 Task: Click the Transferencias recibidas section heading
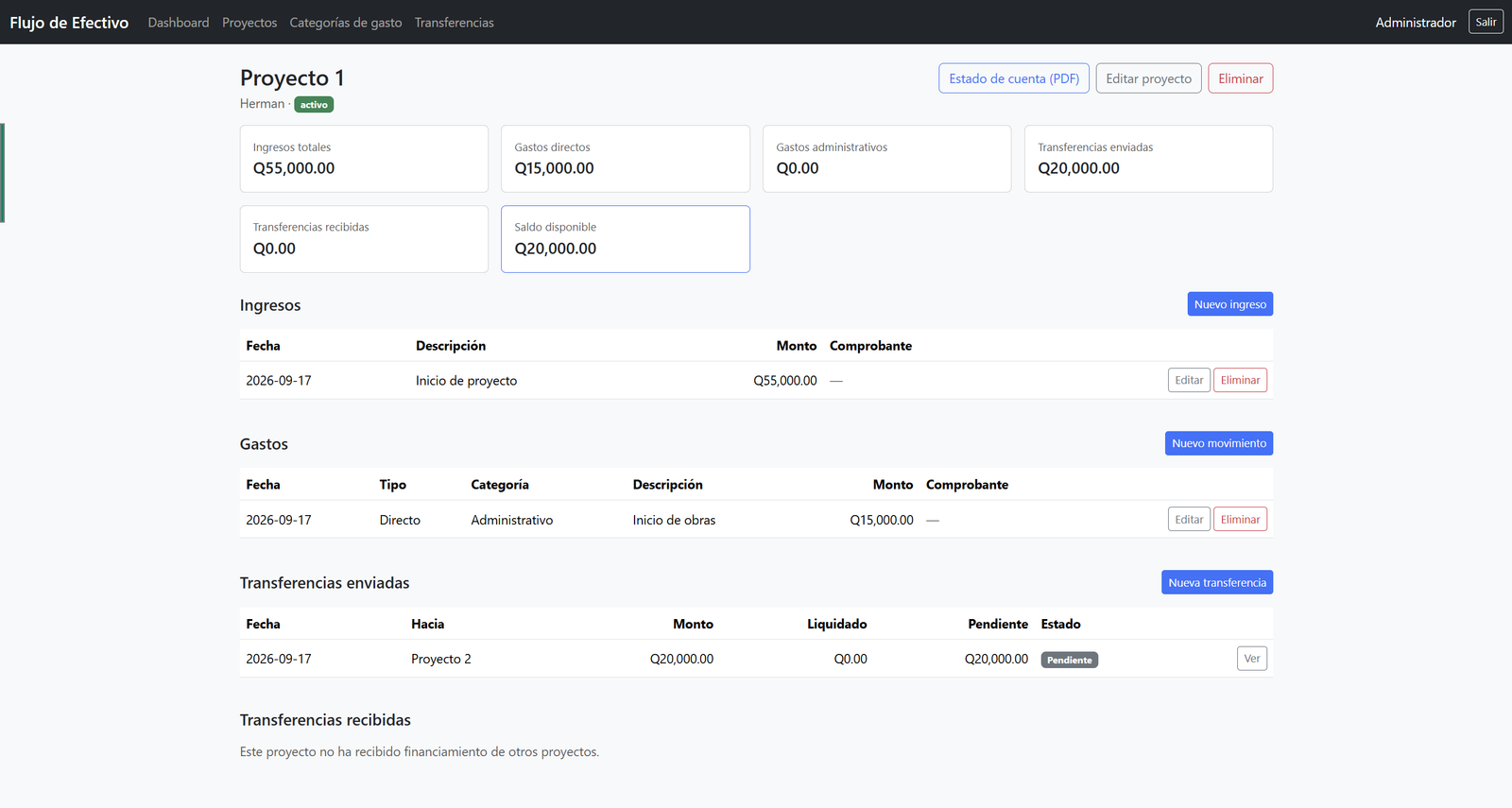click(x=325, y=720)
